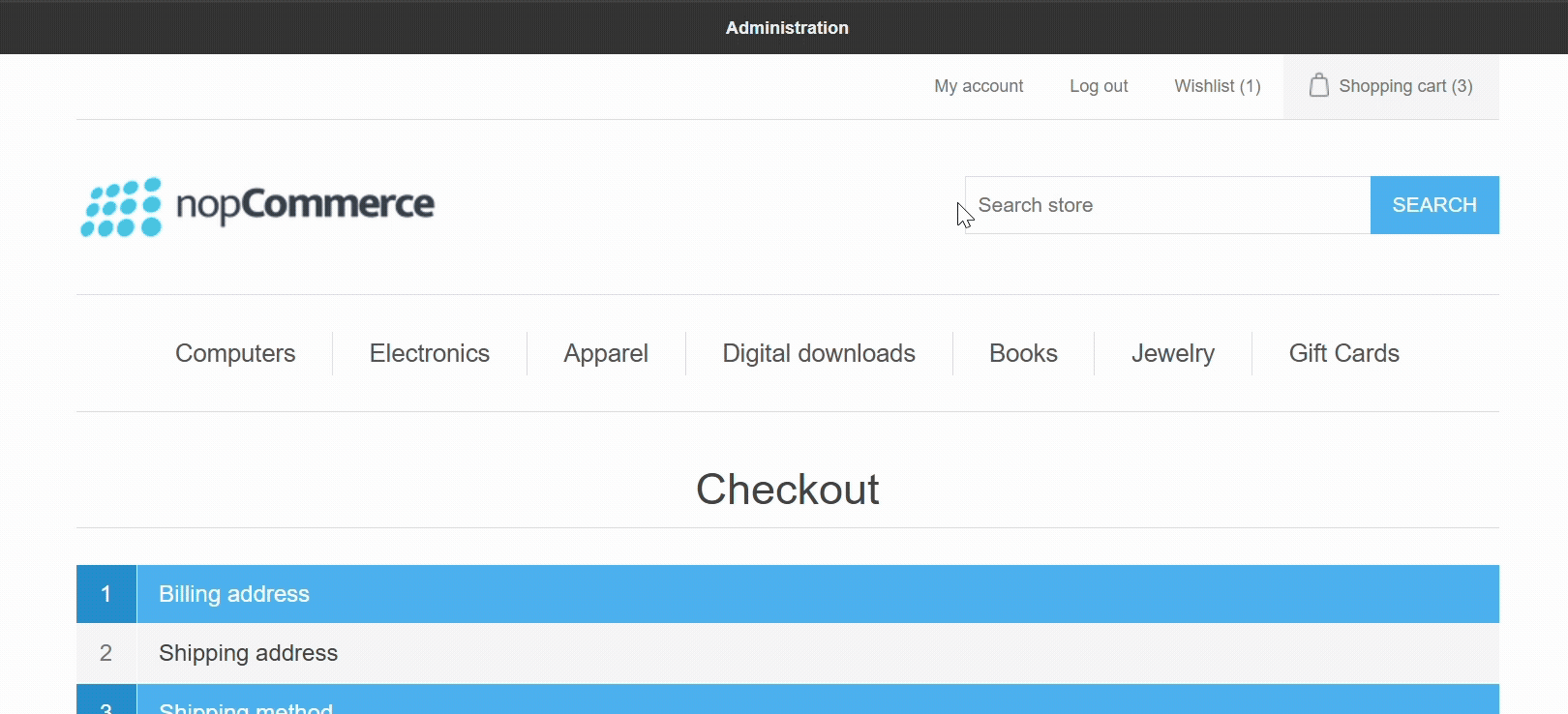
Task: Click the nopCommerce logo
Action: [x=257, y=206]
